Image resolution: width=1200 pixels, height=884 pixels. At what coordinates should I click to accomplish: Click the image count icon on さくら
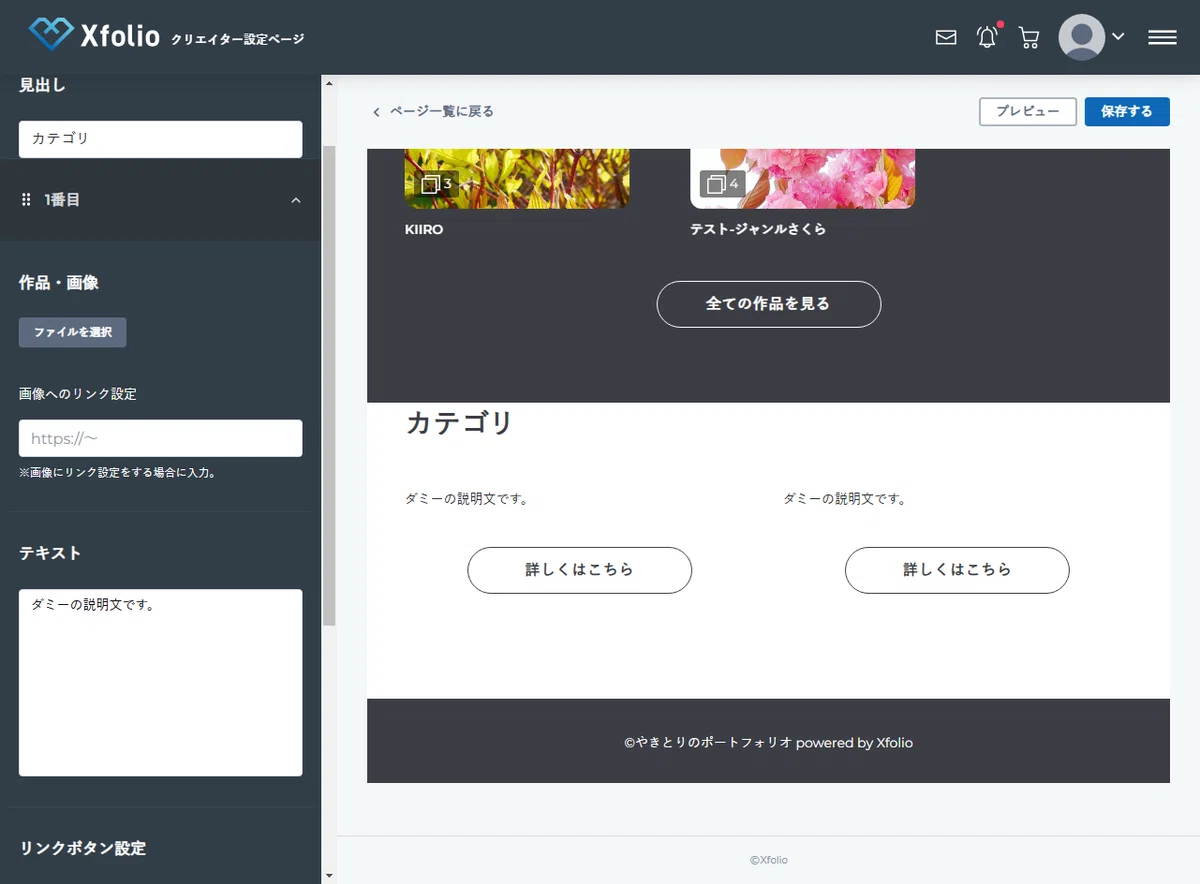pos(723,184)
